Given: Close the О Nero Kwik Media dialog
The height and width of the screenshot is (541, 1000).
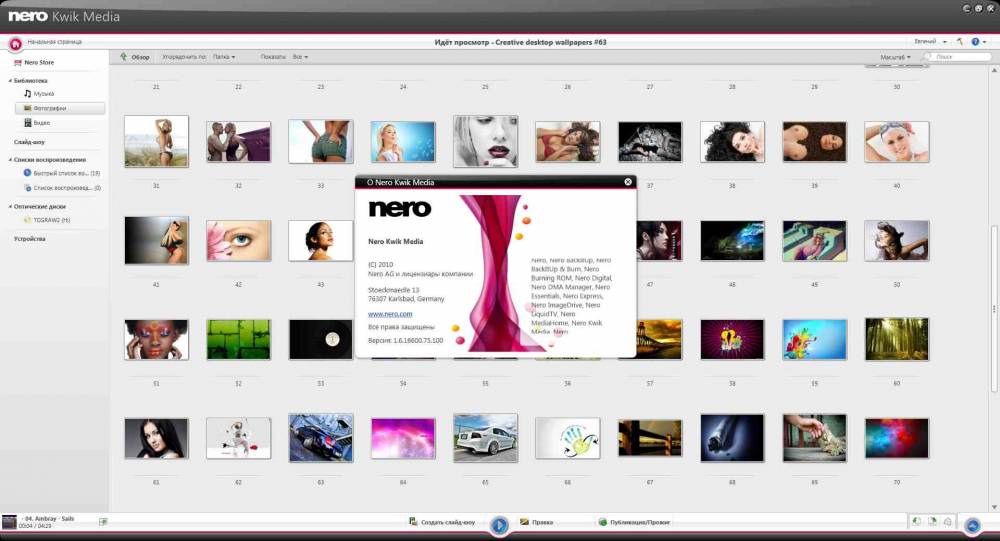Looking at the screenshot, I should tap(628, 182).
